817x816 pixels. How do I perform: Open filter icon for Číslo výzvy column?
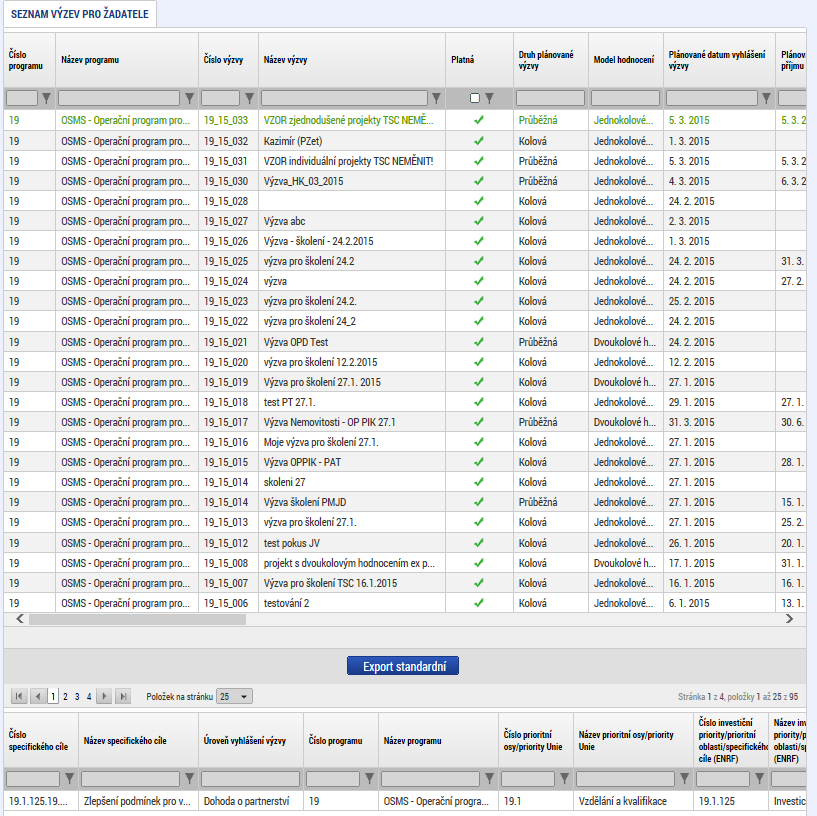250,98
